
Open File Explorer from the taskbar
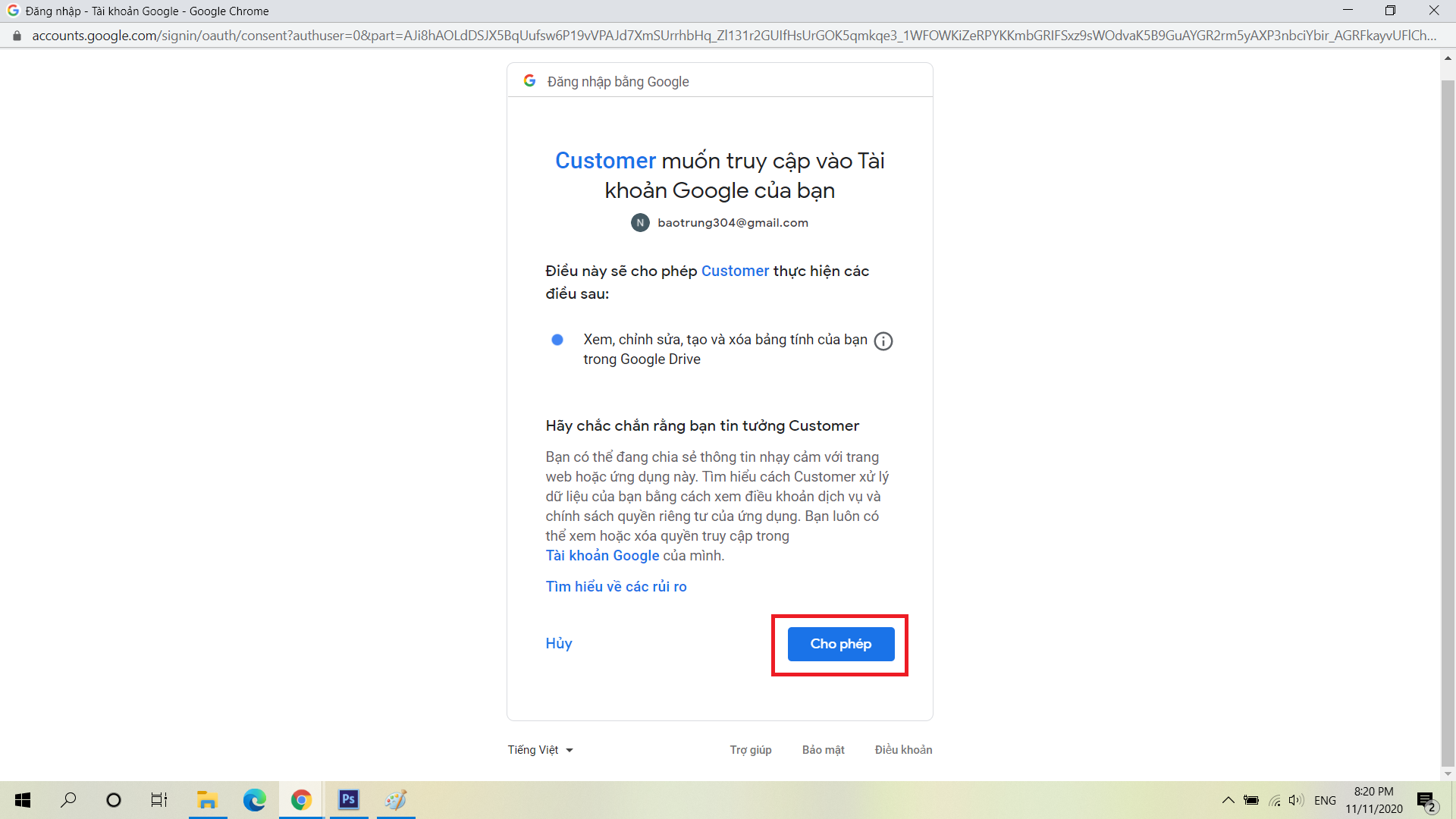point(207,799)
